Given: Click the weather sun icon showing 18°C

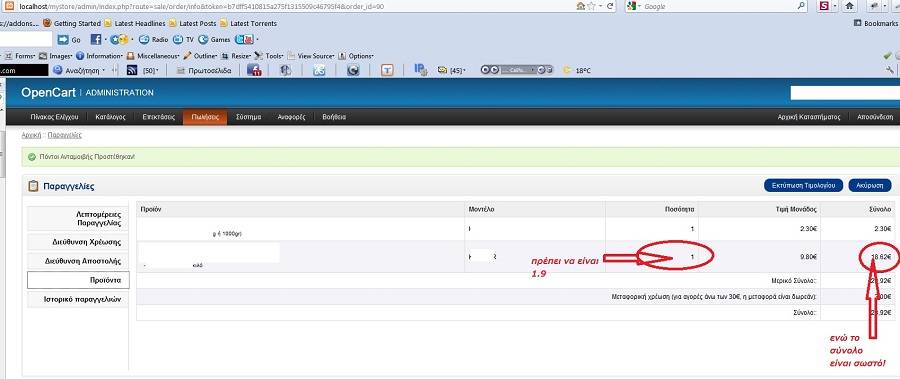Looking at the screenshot, I should point(567,70).
